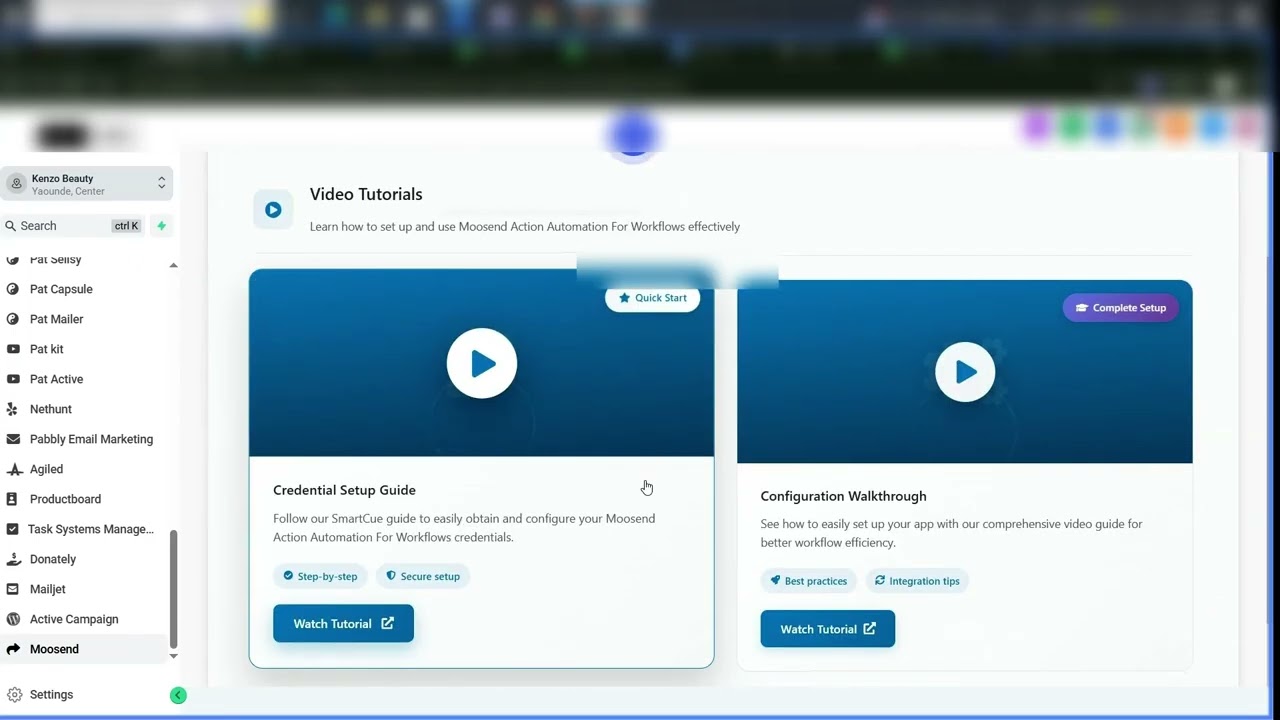Click the green lightning bolt icon
1280x720 pixels.
pyautogui.click(x=161, y=226)
